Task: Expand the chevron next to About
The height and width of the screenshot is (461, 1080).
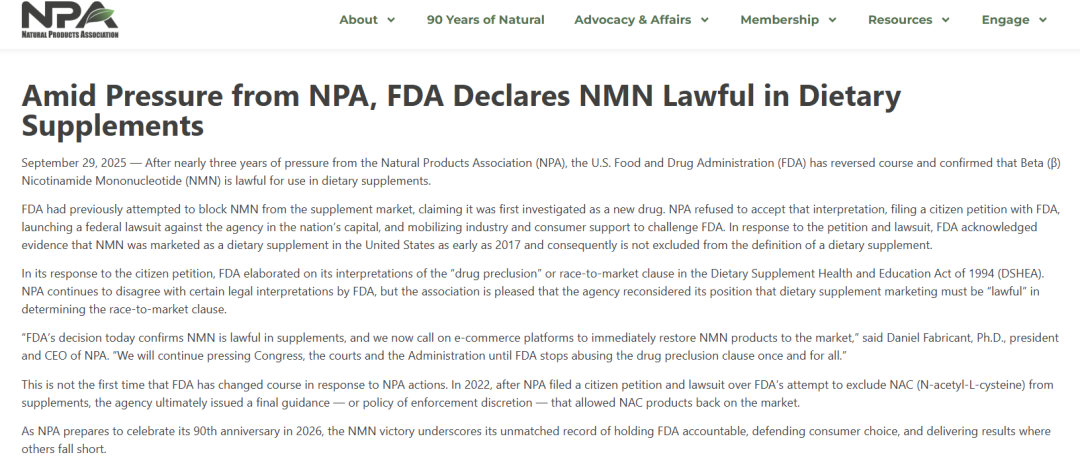Action: pyautogui.click(x=391, y=20)
